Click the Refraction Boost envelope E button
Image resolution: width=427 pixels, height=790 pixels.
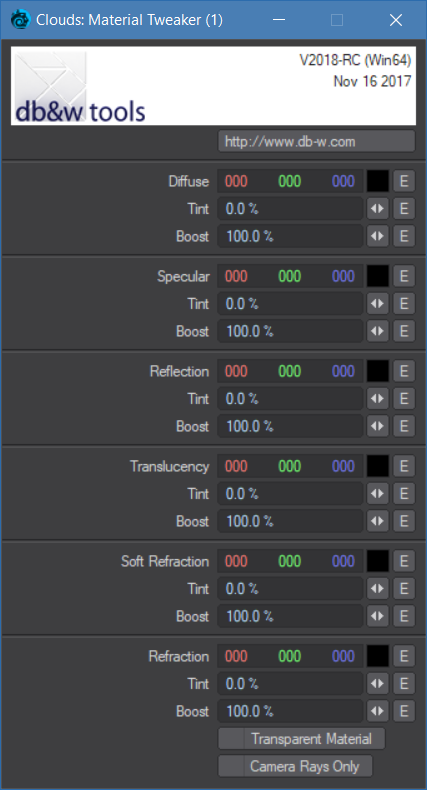tap(404, 711)
